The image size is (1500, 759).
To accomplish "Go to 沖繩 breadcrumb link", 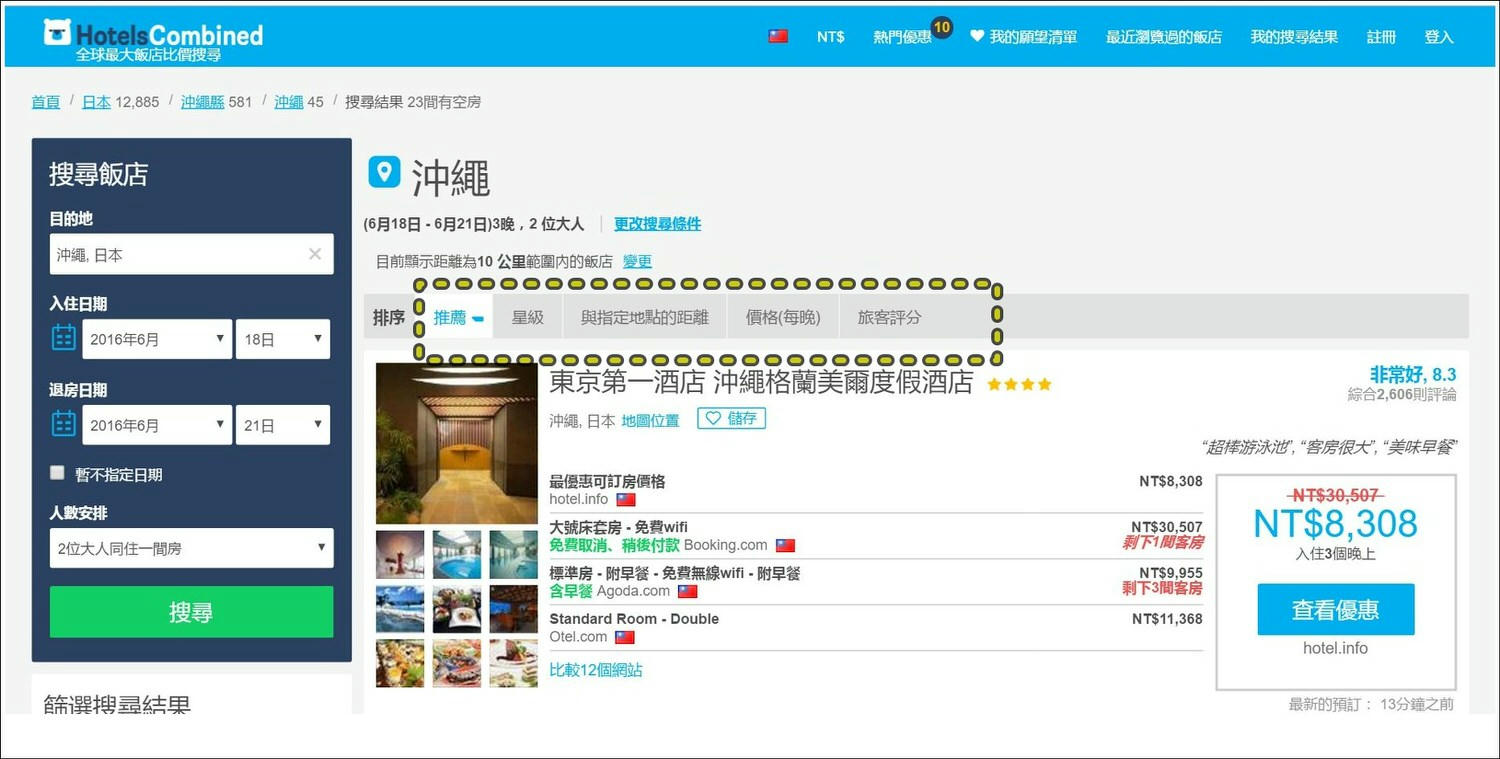I will click(289, 102).
